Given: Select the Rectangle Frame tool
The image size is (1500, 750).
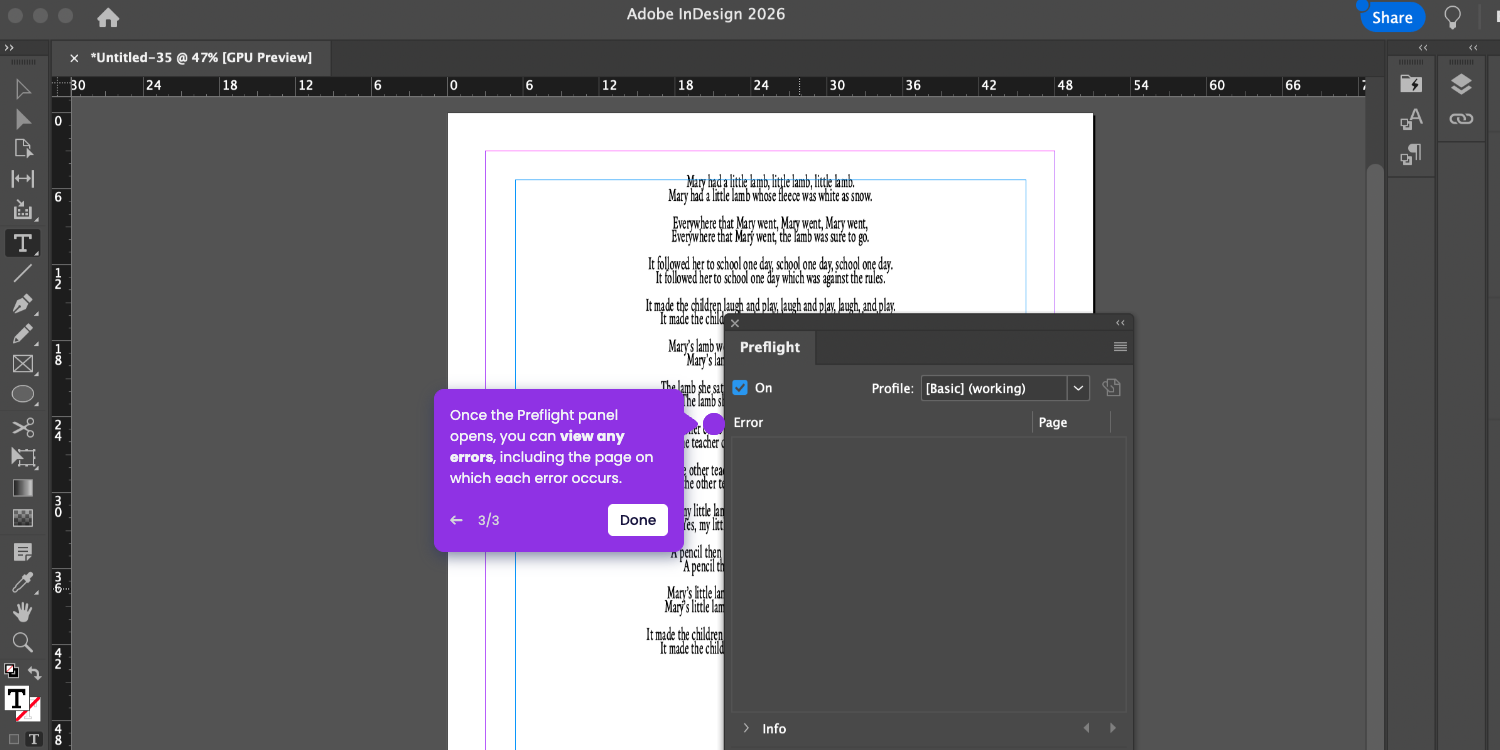Looking at the screenshot, I should pyautogui.click(x=23, y=365).
